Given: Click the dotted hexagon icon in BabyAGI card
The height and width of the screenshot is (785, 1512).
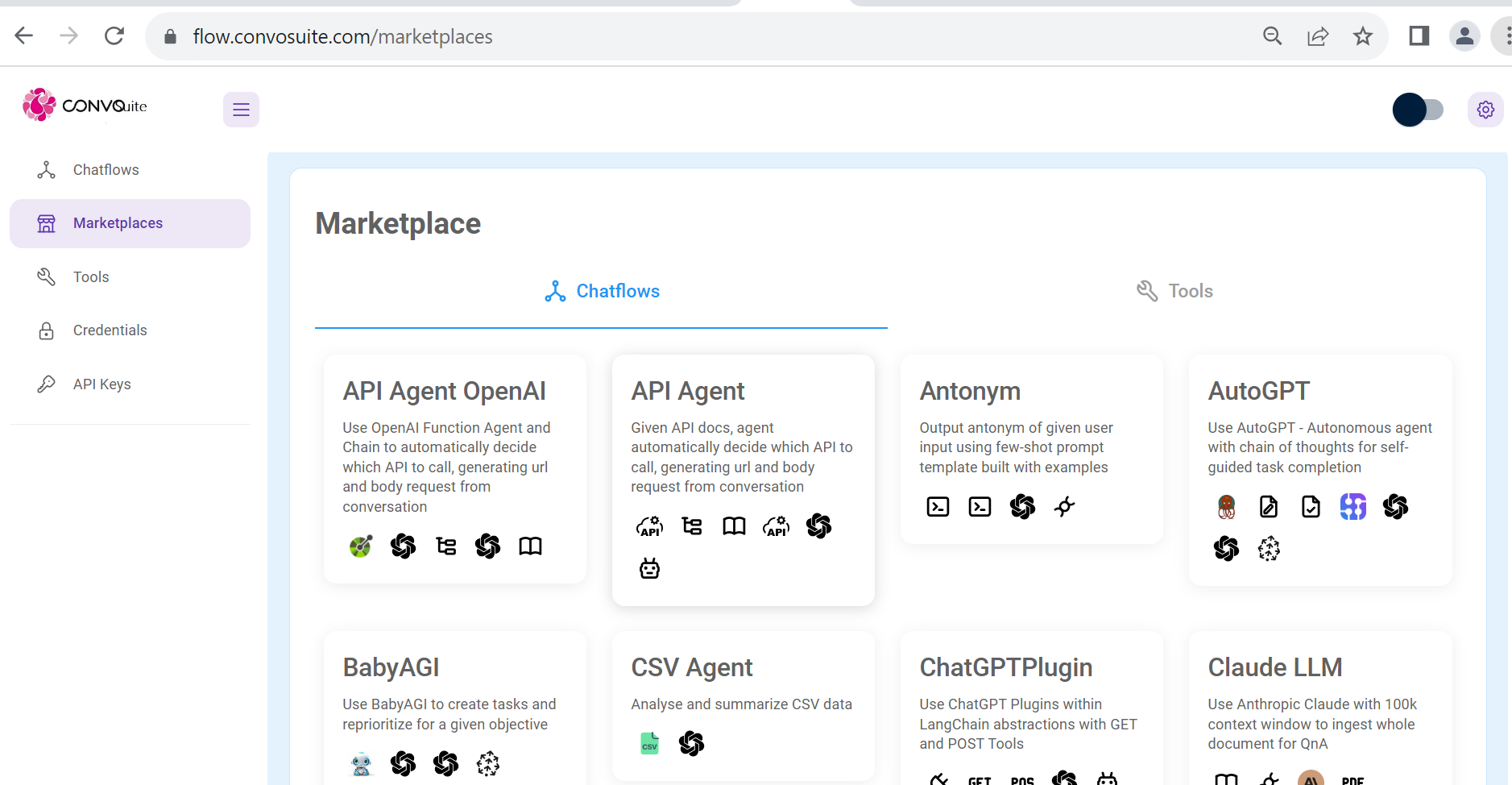Looking at the screenshot, I should 488,763.
